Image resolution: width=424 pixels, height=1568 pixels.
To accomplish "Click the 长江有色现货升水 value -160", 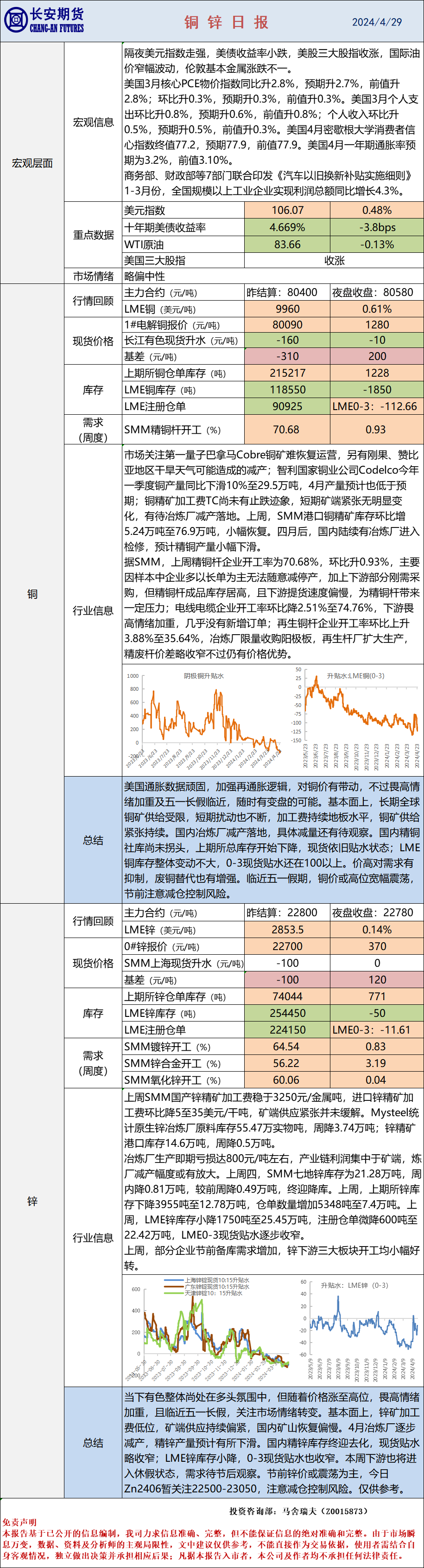I will (287, 340).
